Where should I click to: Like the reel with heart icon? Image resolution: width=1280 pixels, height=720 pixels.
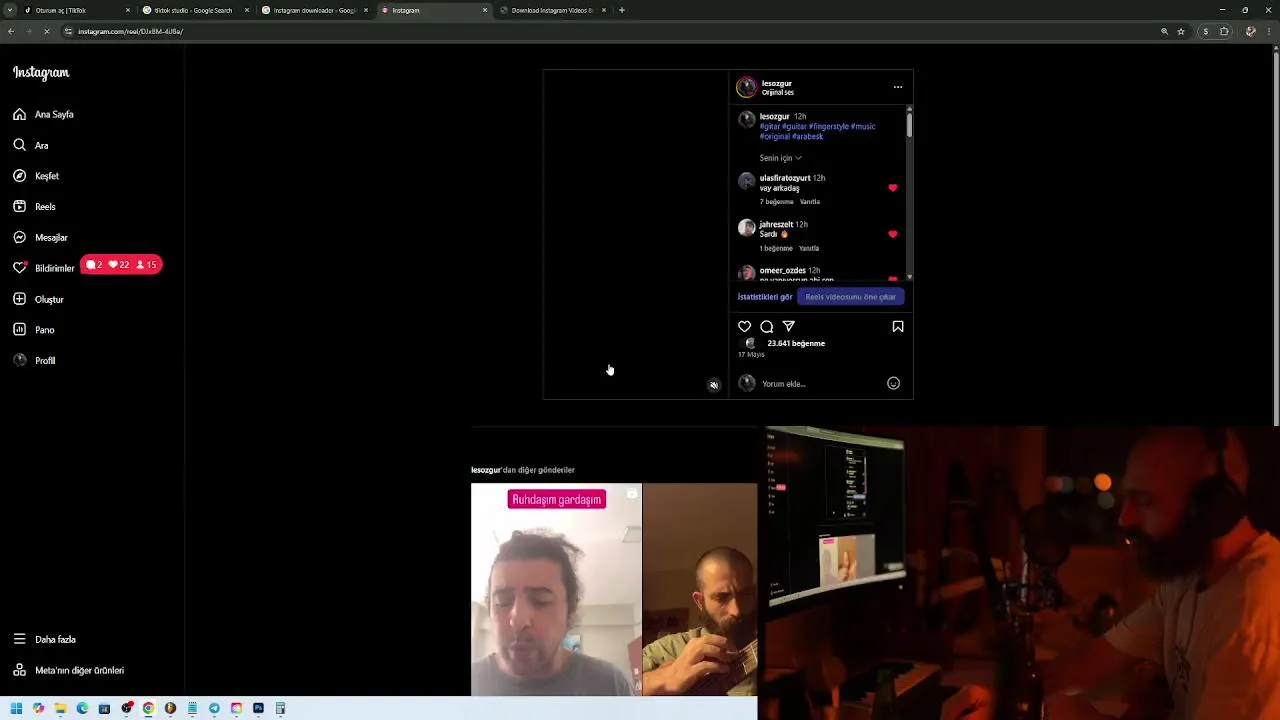pos(745,327)
